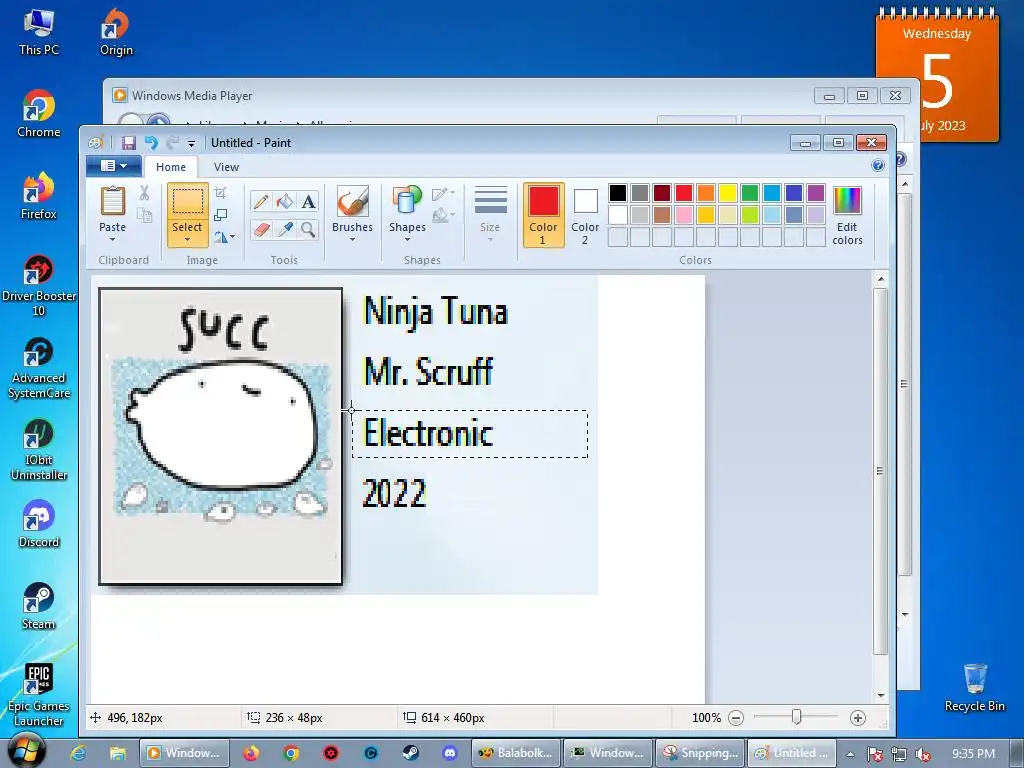Open Recycle Bin on desktop
The image size is (1024, 768).
pyautogui.click(x=974, y=687)
